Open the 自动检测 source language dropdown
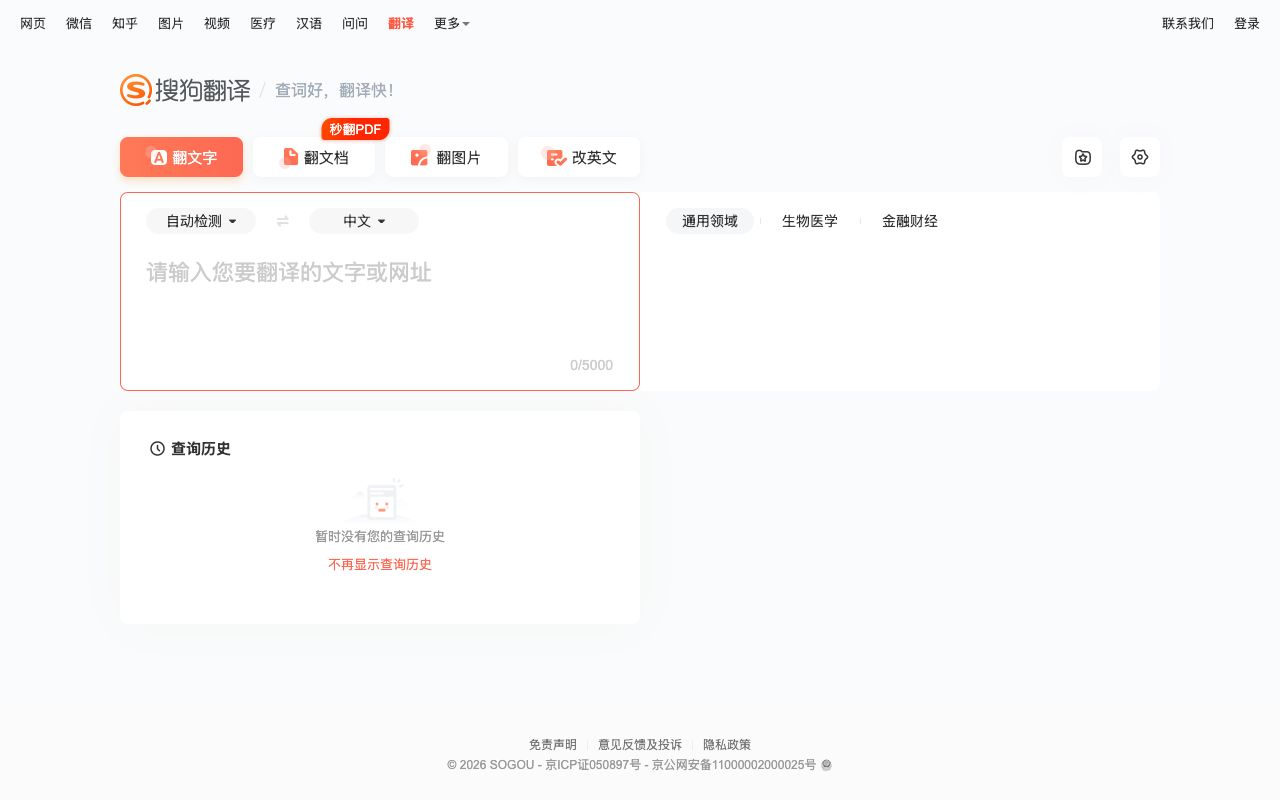 (x=201, y=221)
